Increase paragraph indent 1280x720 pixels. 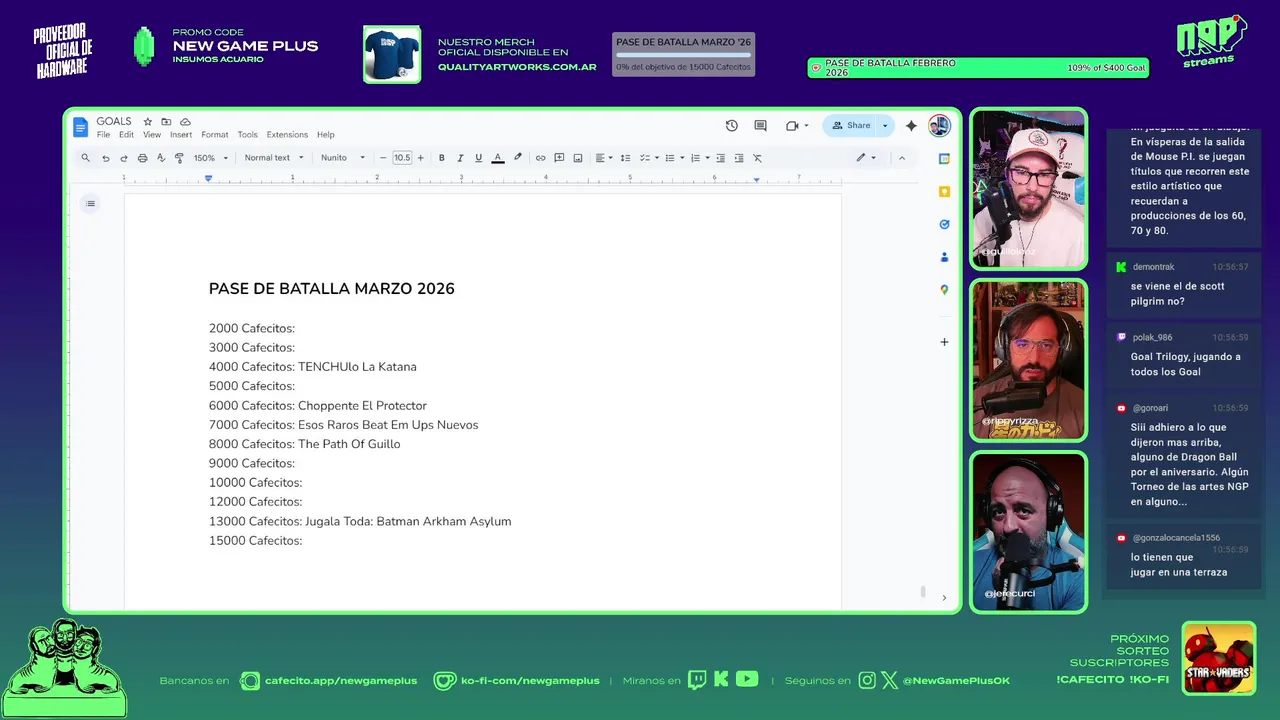click(739, 158)
